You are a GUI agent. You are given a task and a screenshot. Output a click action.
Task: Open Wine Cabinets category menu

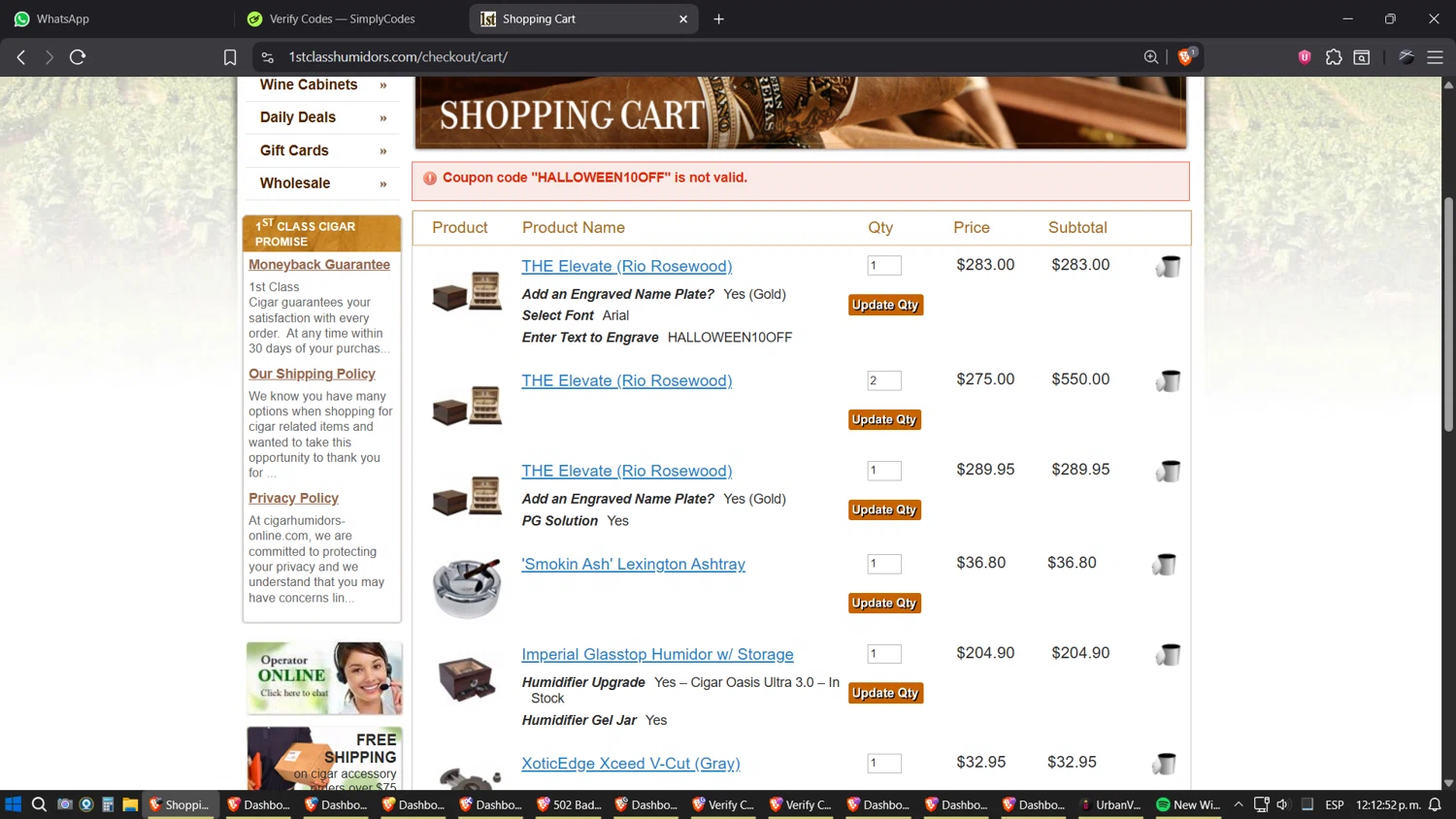tap(309, 85)
